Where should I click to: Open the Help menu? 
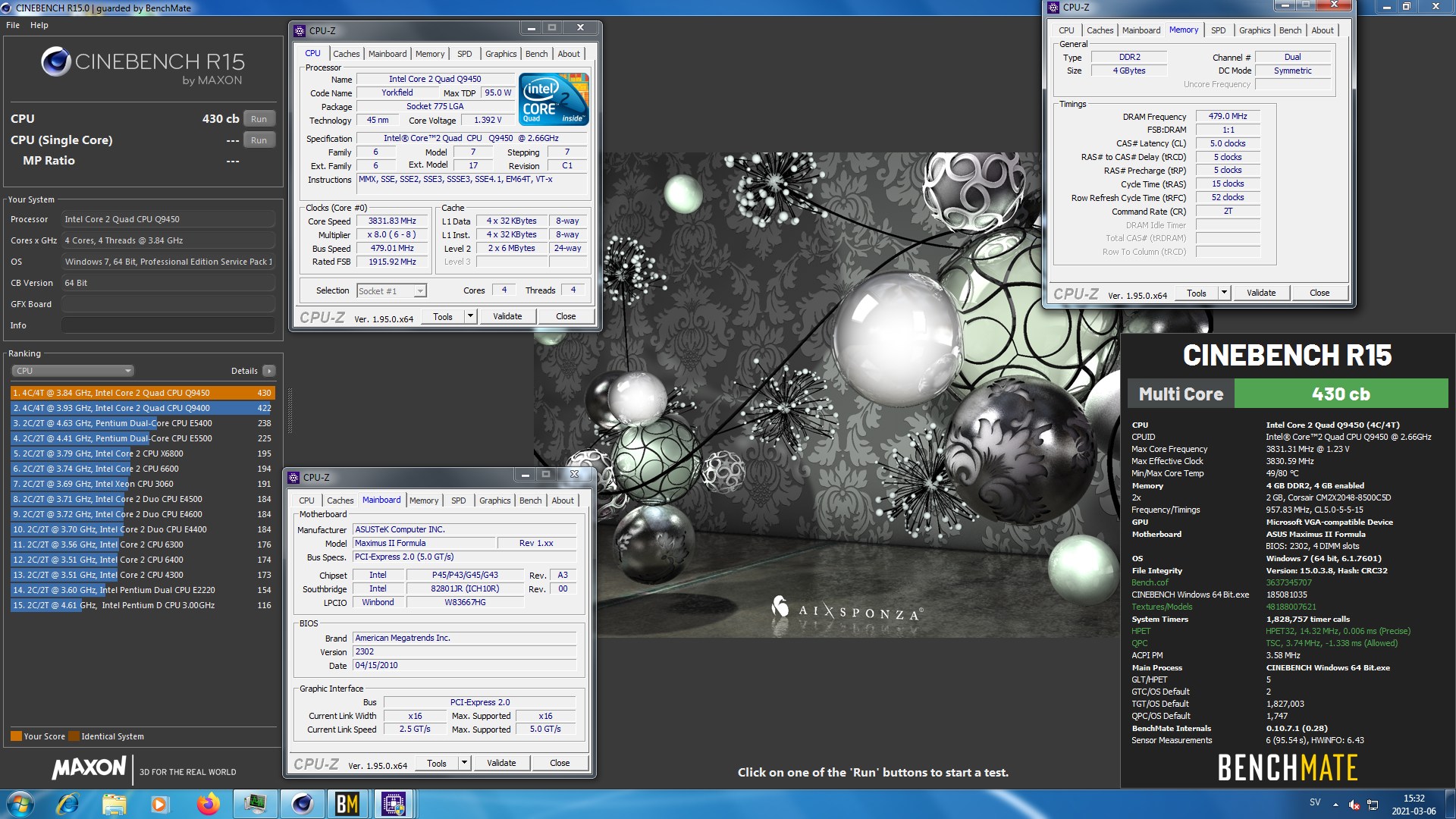click(x=39, y=25)
